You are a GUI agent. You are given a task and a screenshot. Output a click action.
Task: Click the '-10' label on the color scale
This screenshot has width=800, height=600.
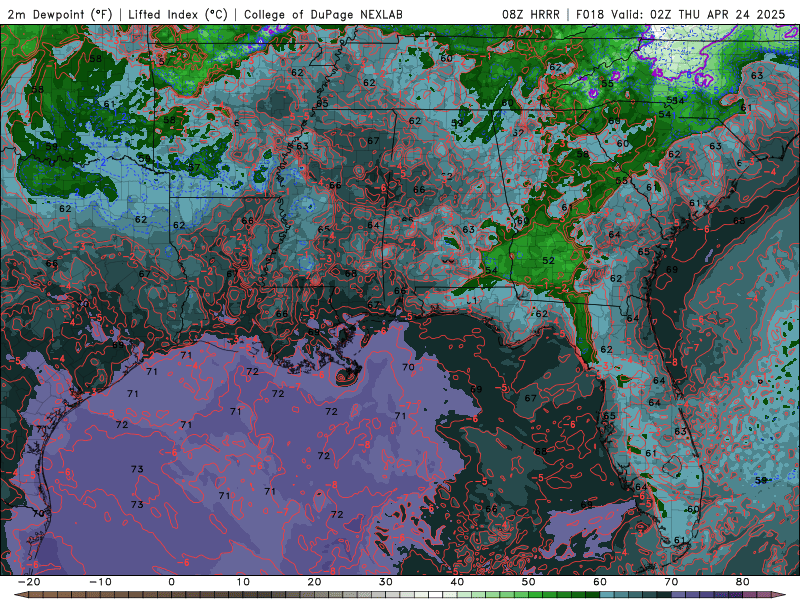100,582
